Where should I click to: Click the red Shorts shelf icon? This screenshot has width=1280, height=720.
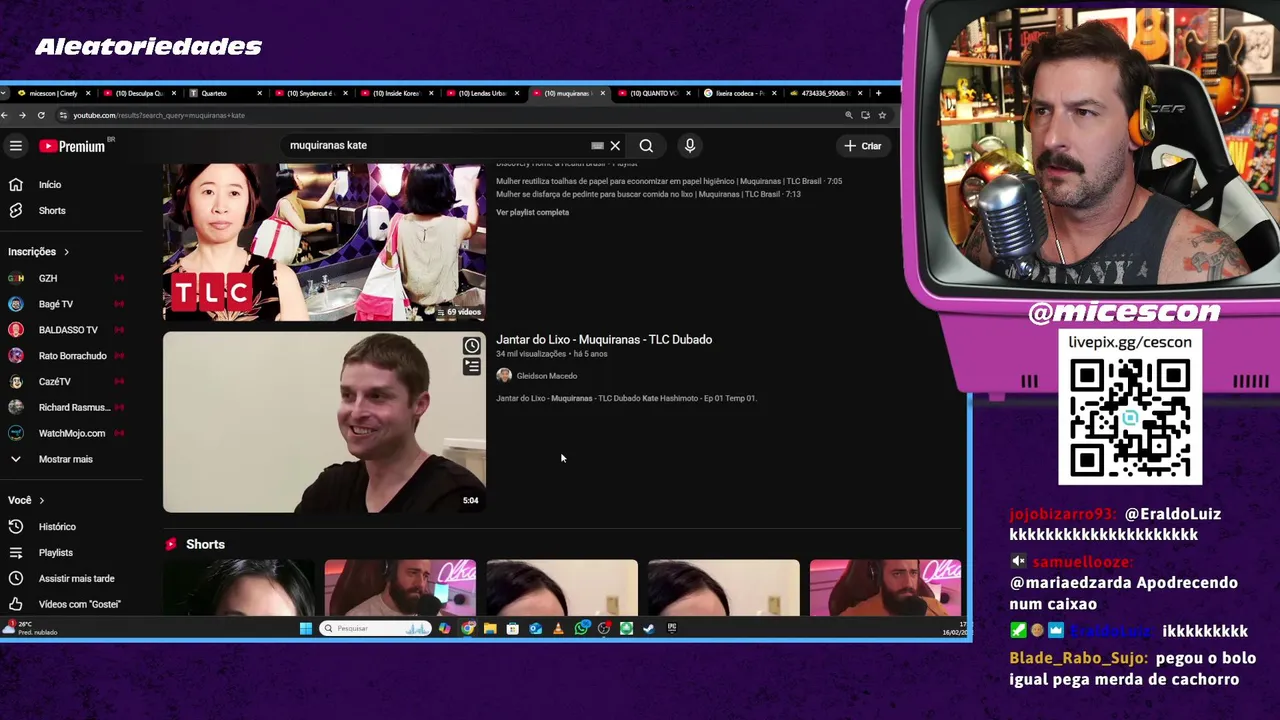click(171, 544)
